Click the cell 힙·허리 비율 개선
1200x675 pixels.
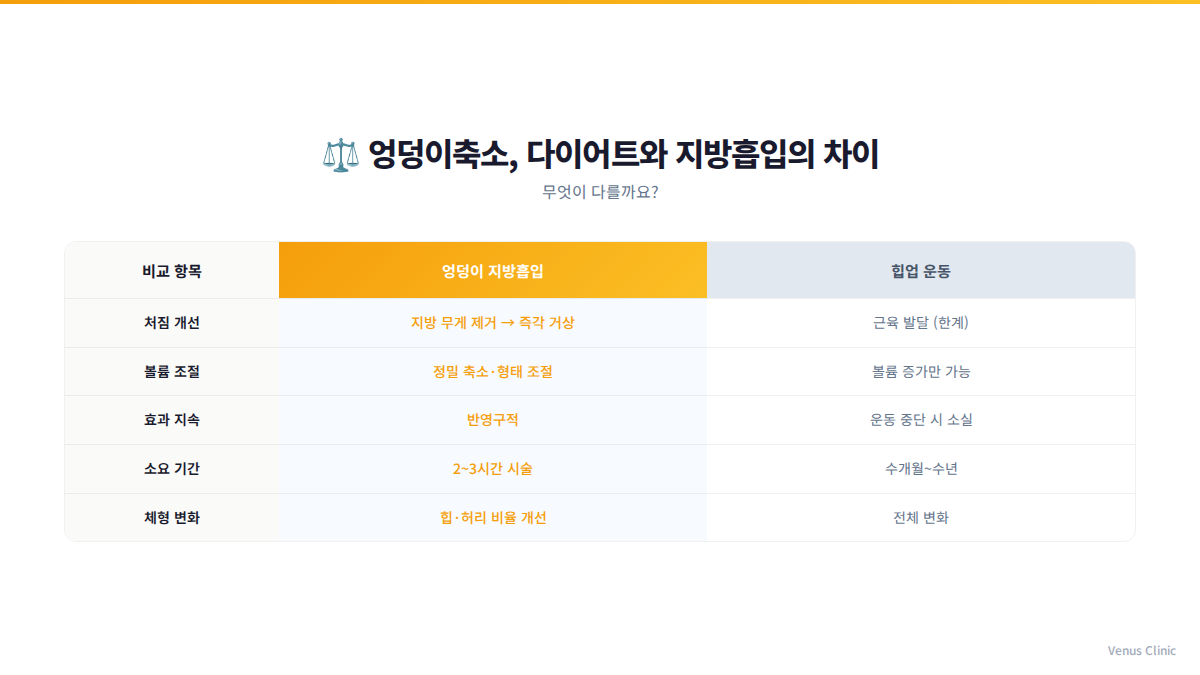point(493,518)
